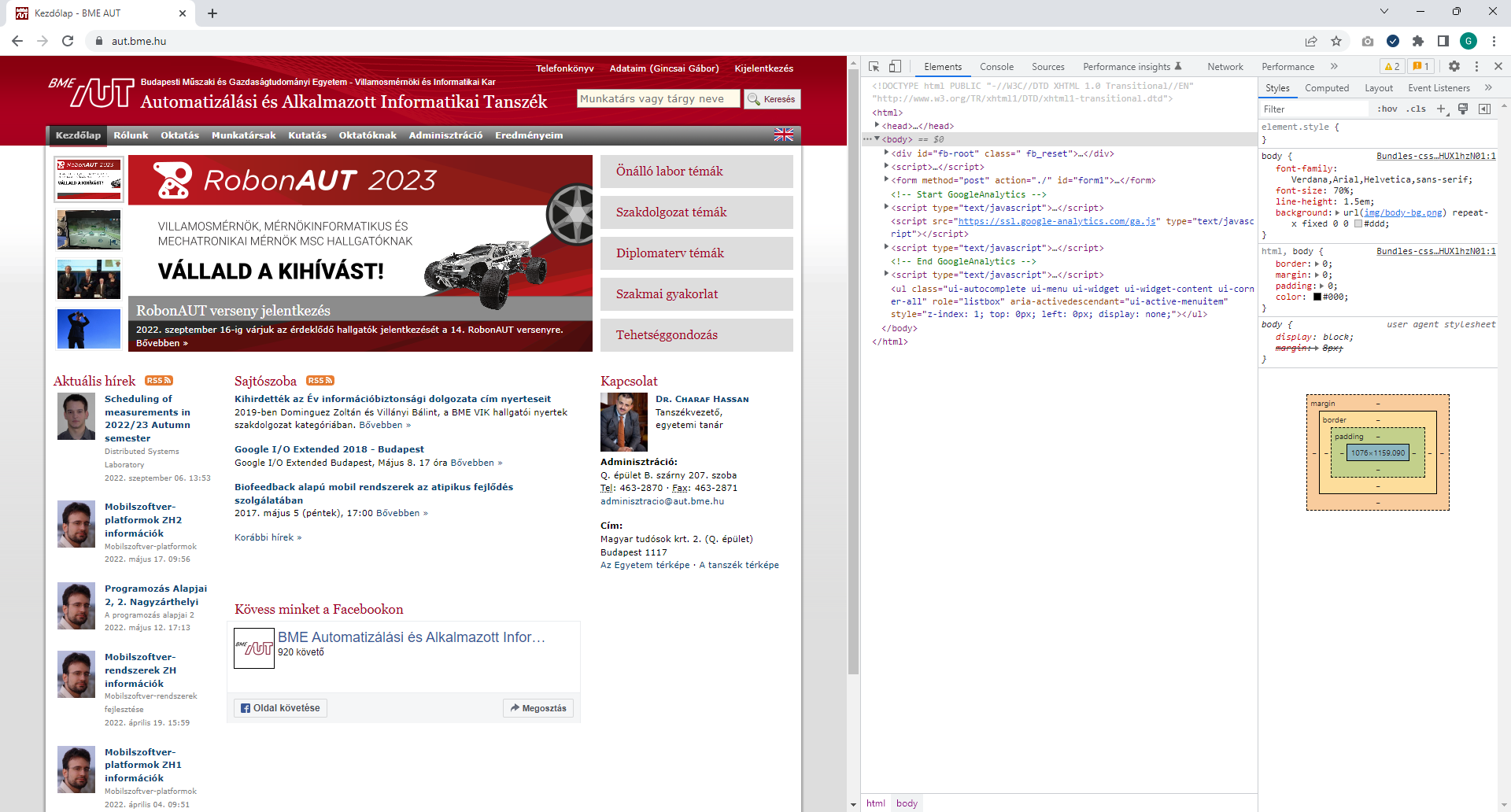This screenshot has width=1511, height=812.
Task: Toggle the :hov element state panel
Action: (1387, 109)
